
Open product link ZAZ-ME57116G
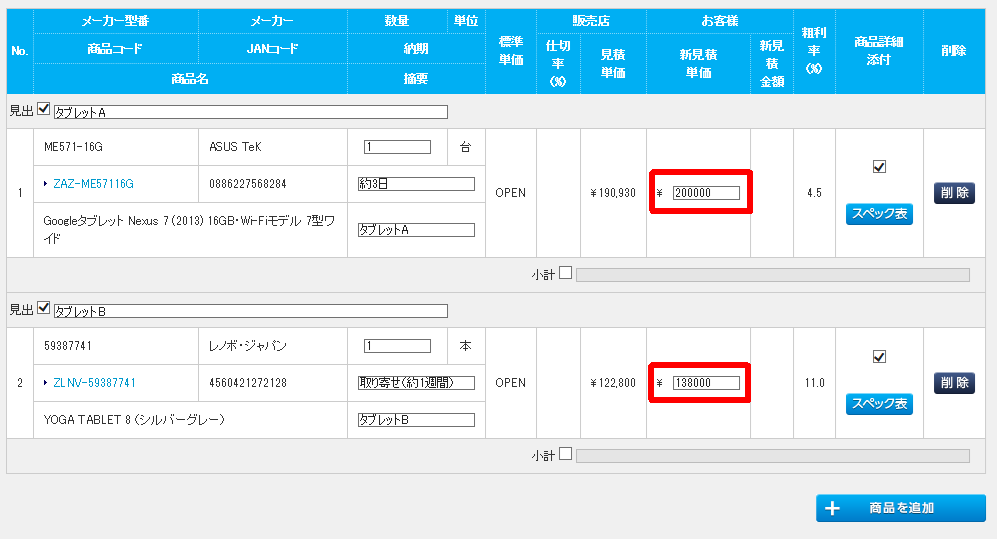coord(93,184)
